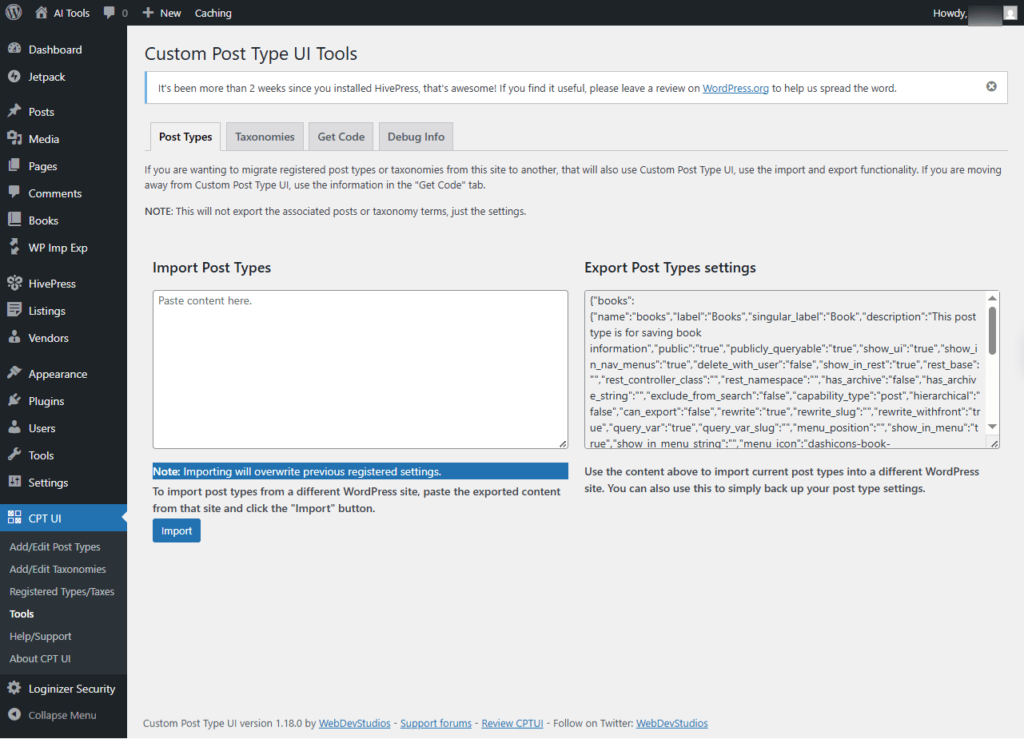Click the Plugins plug icon

[14, 401]
